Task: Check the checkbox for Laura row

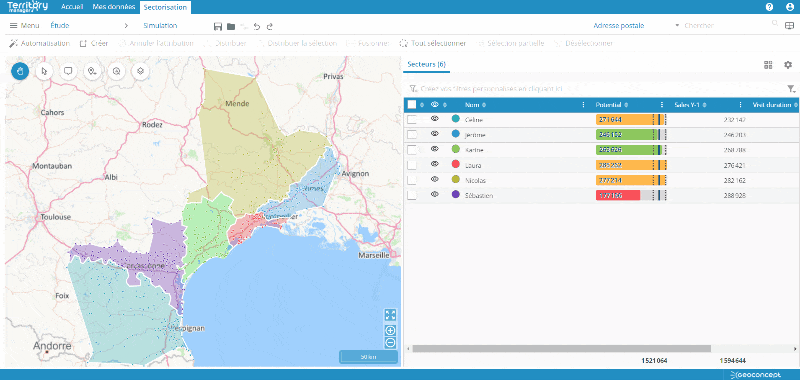Action: [x=412, y=165]
